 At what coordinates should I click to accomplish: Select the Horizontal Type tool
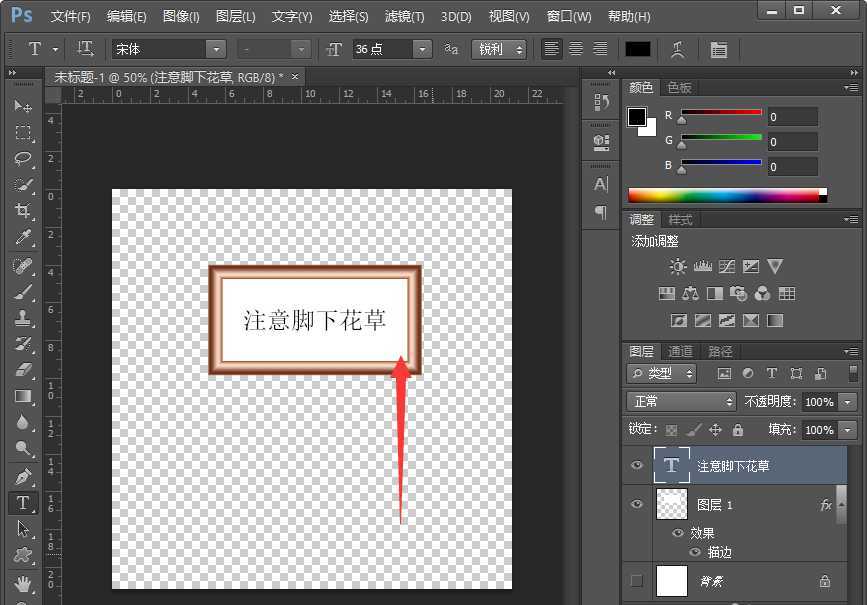pyautogui.click(x=24, y=503)
